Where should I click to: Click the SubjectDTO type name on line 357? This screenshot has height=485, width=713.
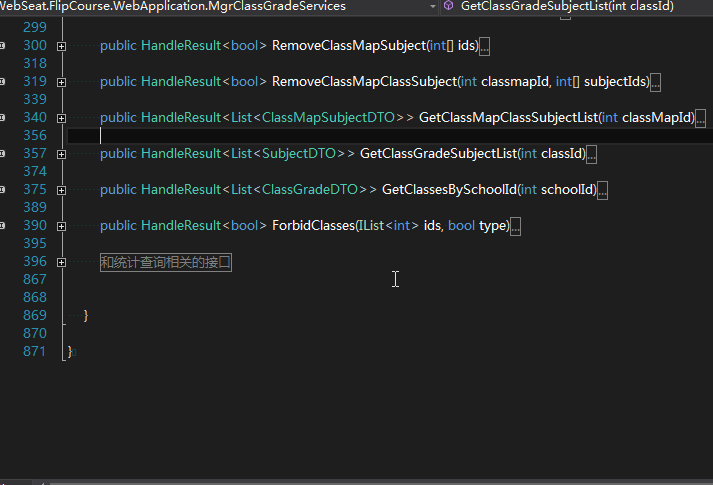pos(299,154)
